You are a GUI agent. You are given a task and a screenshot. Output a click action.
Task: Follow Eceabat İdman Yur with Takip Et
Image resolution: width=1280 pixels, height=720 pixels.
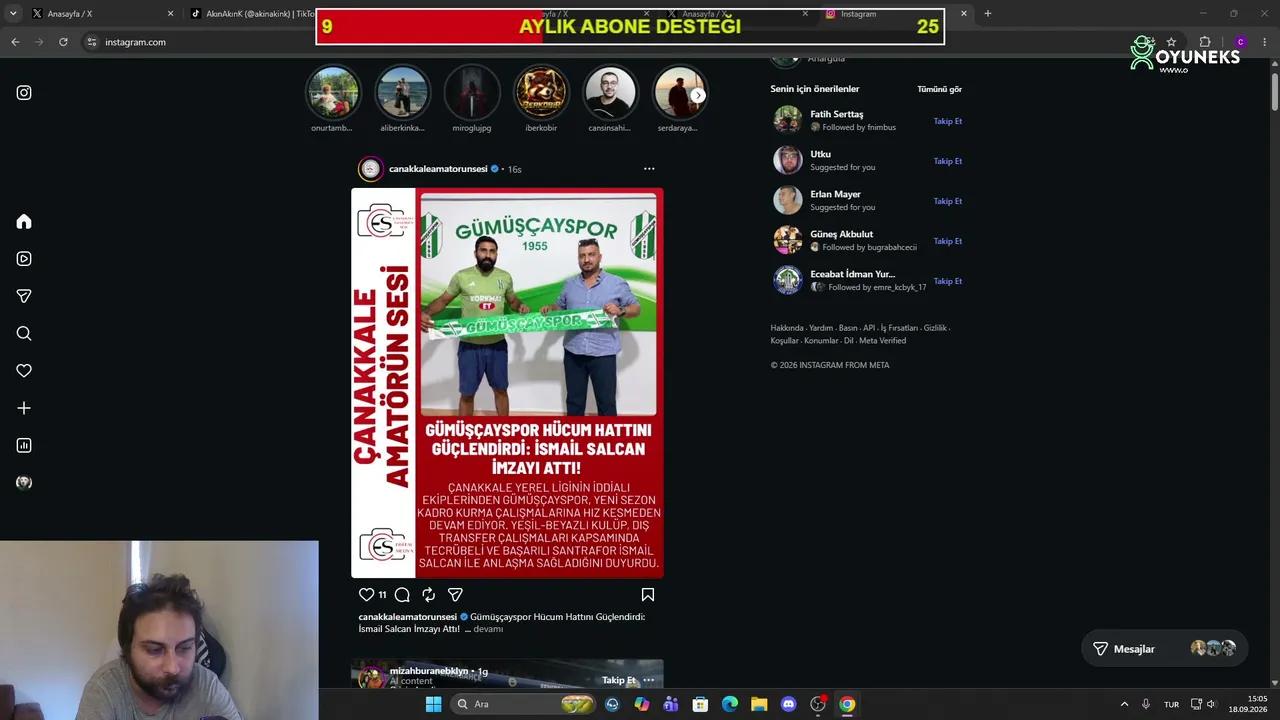[948, 281]
